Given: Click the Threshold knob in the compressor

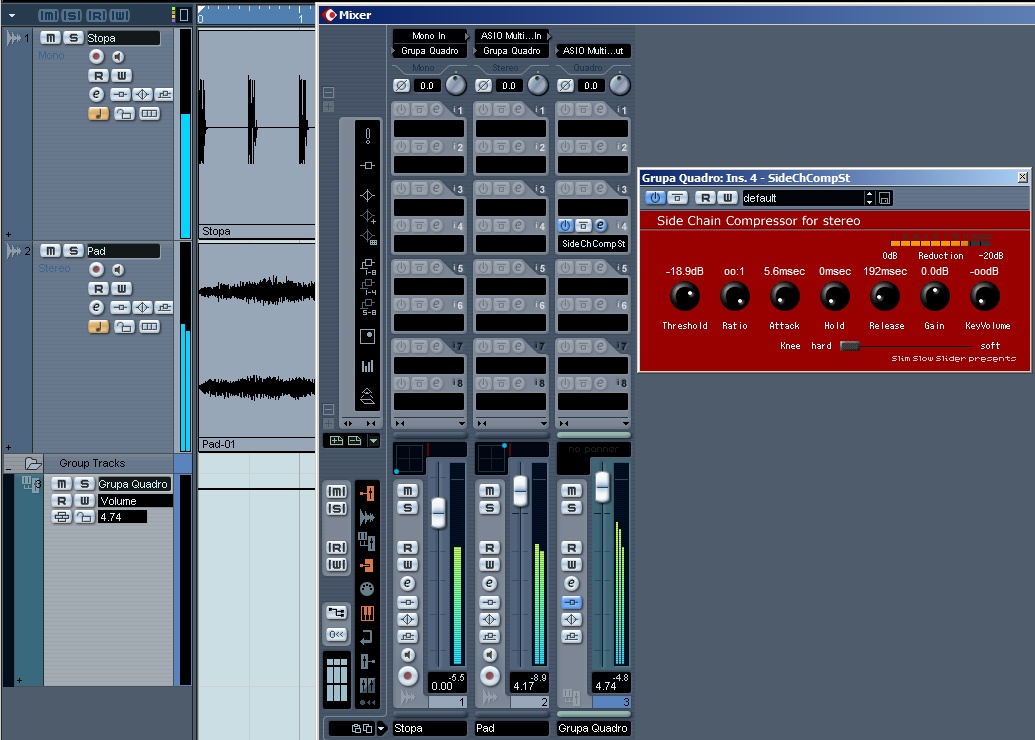Looking at the screenshot, I should point(684,295).
